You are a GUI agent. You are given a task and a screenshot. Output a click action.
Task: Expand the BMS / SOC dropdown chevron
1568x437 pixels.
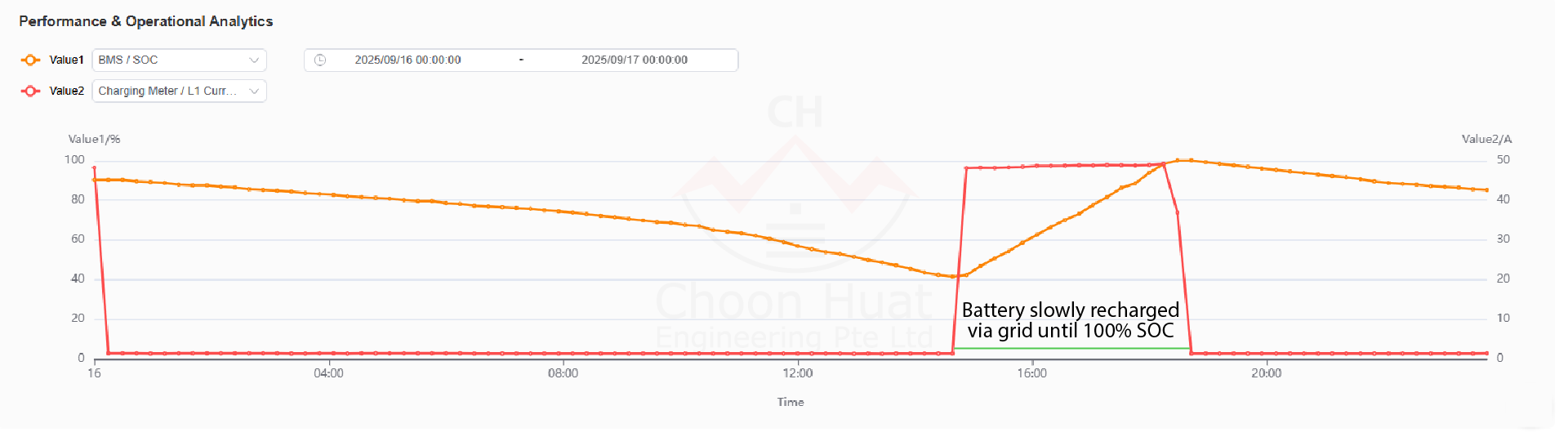pos(254,60)
